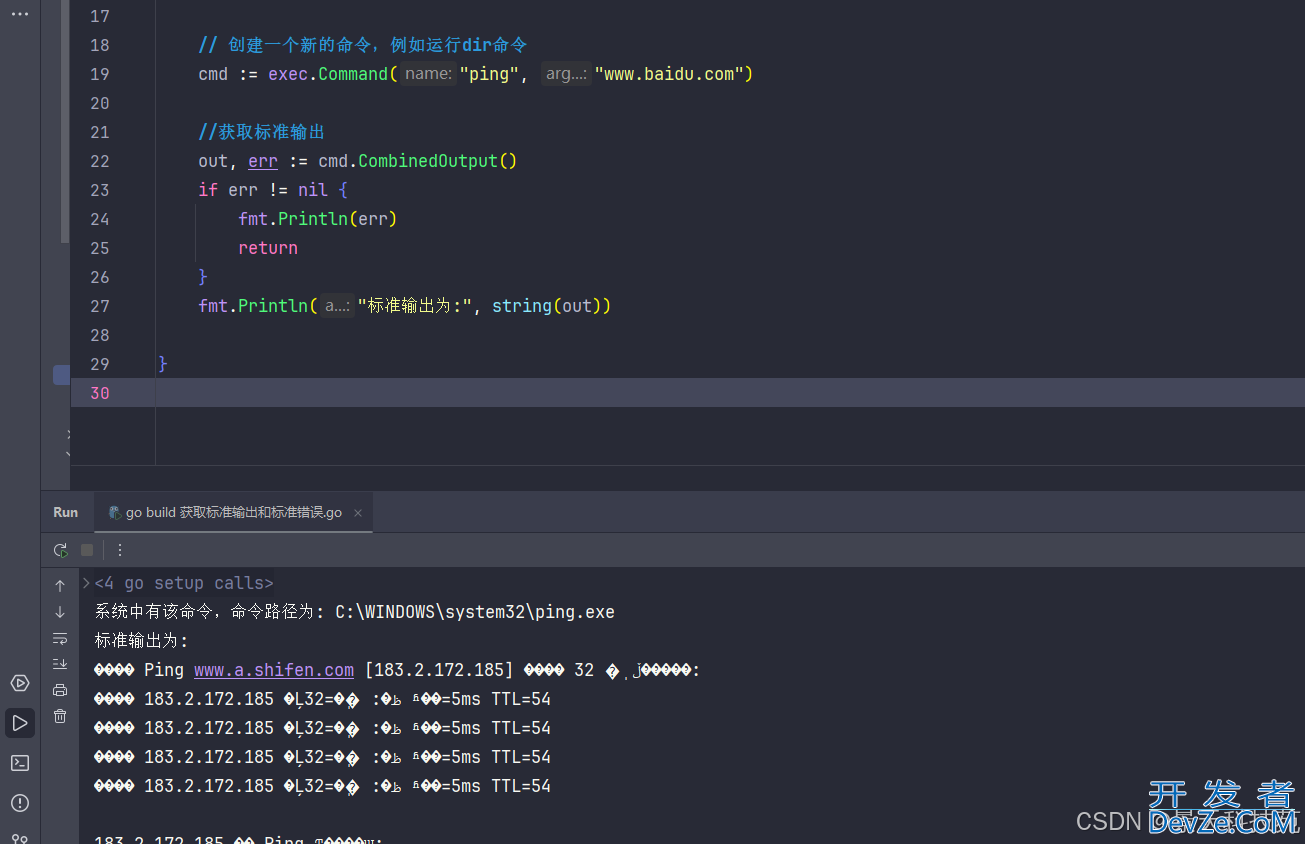
Task: Rerun the go build configuration
Action: (61, 550)
